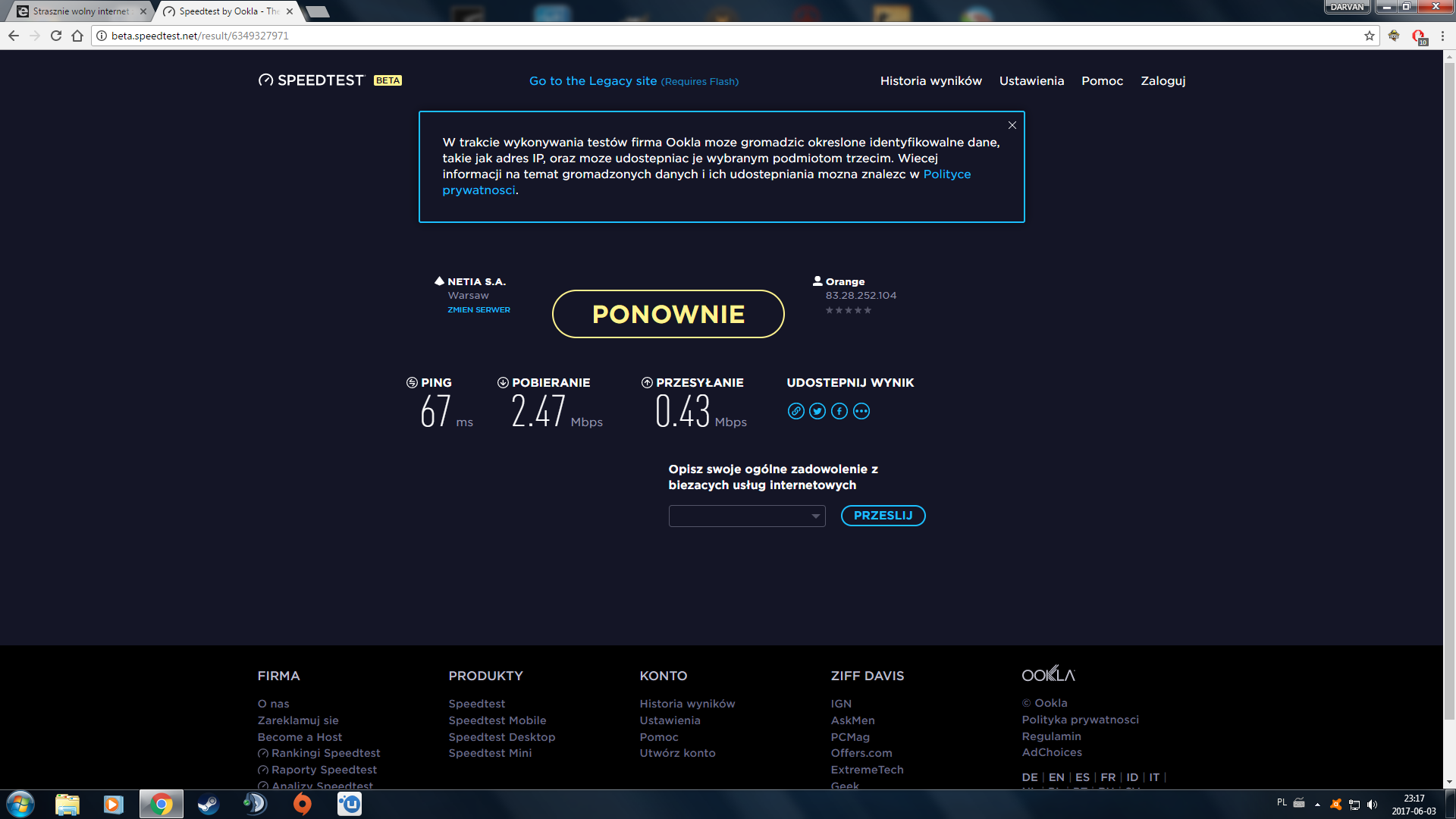
Task: View site information icon in address bar
Action: 102,36
